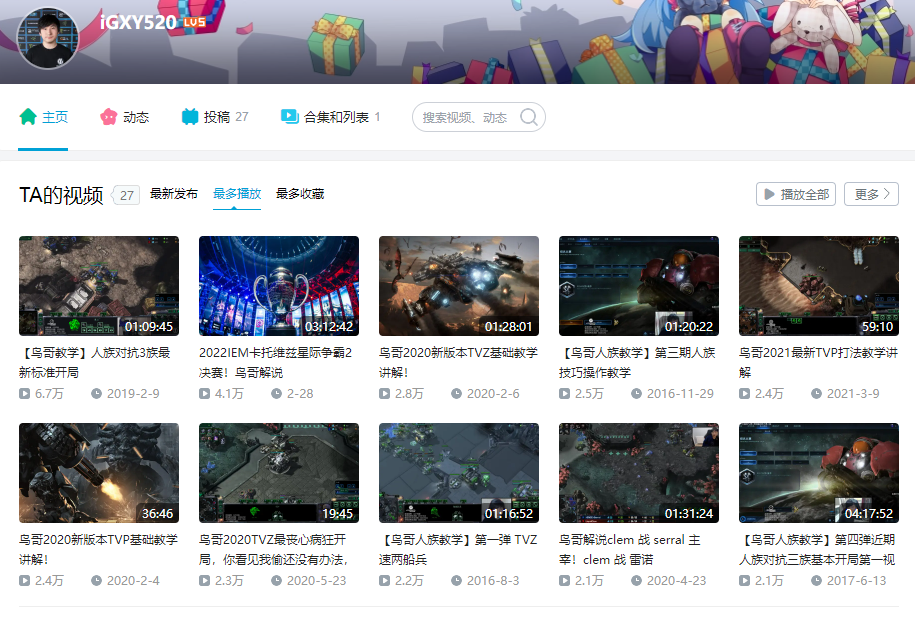Click the magnifier search icon
Image resolution: width=915 pixels, height=617 pixels.
[529, 117]
